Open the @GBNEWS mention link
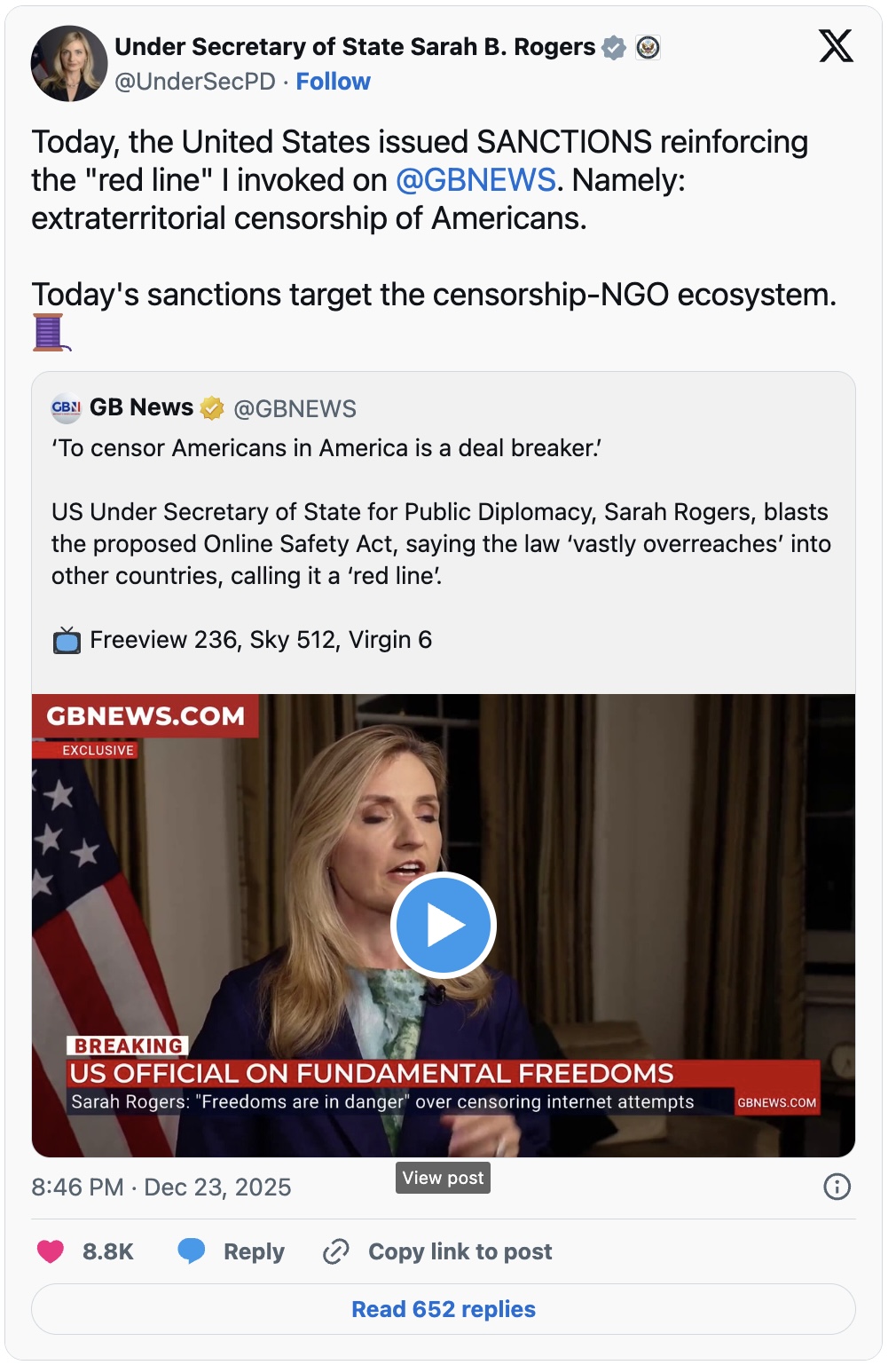Viewport: 896px width, 1365px height. click(x=475, y=180)
